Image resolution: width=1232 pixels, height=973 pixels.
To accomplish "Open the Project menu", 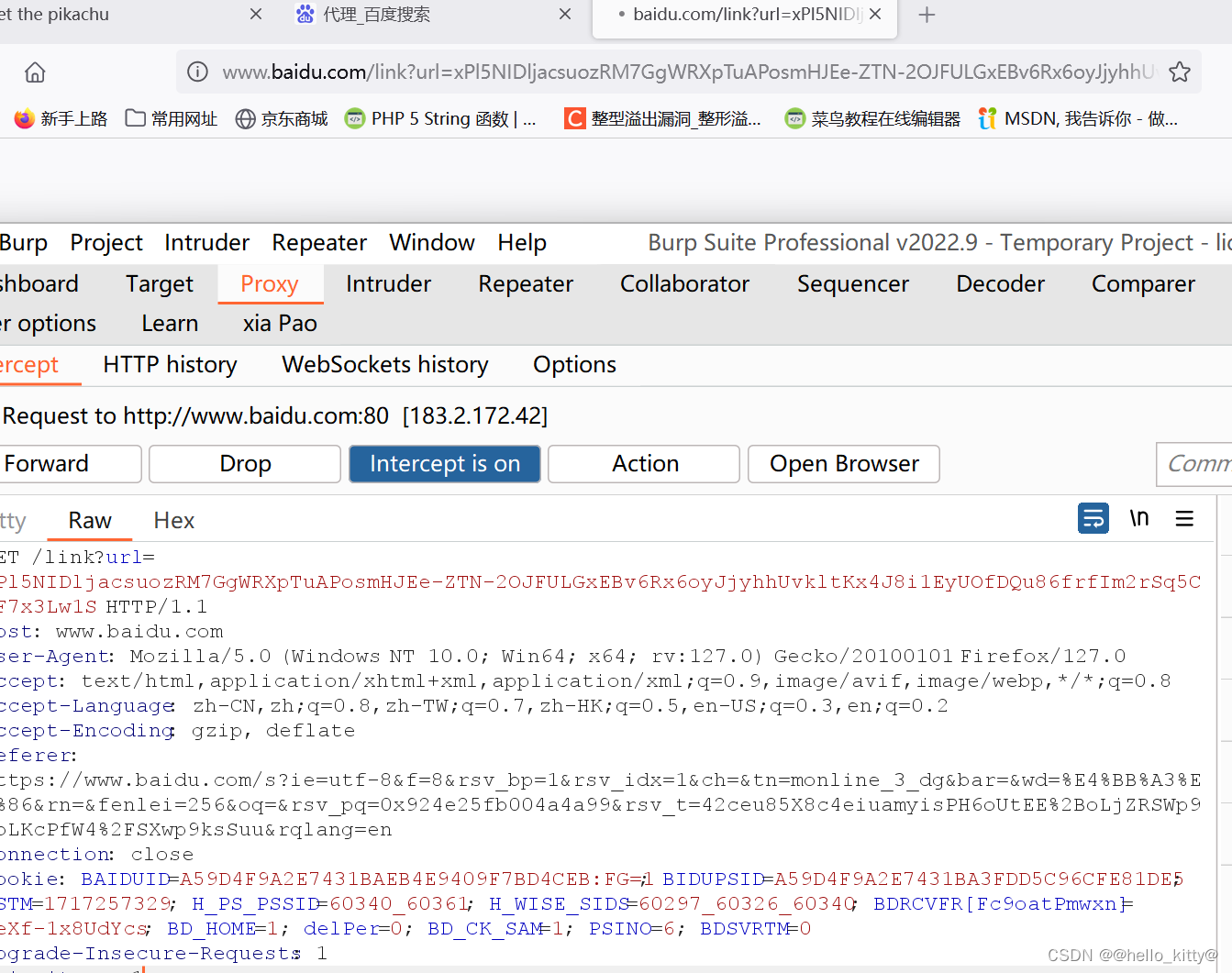I will 106,242.
